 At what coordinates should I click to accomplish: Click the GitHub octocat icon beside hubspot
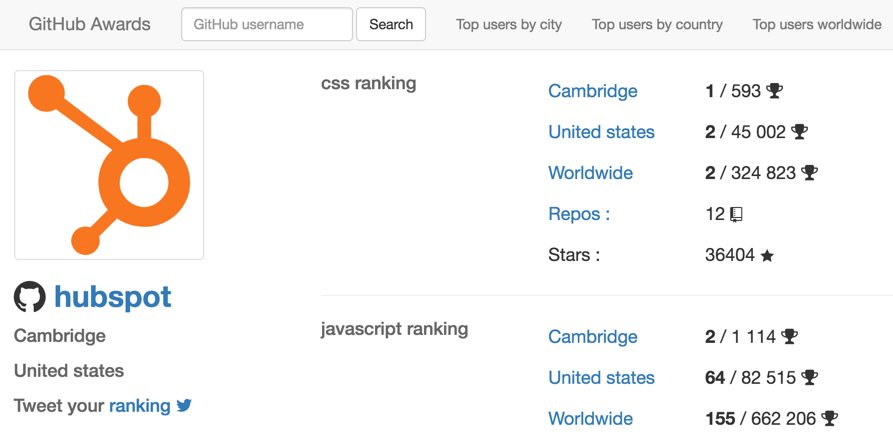click(30, 297)
